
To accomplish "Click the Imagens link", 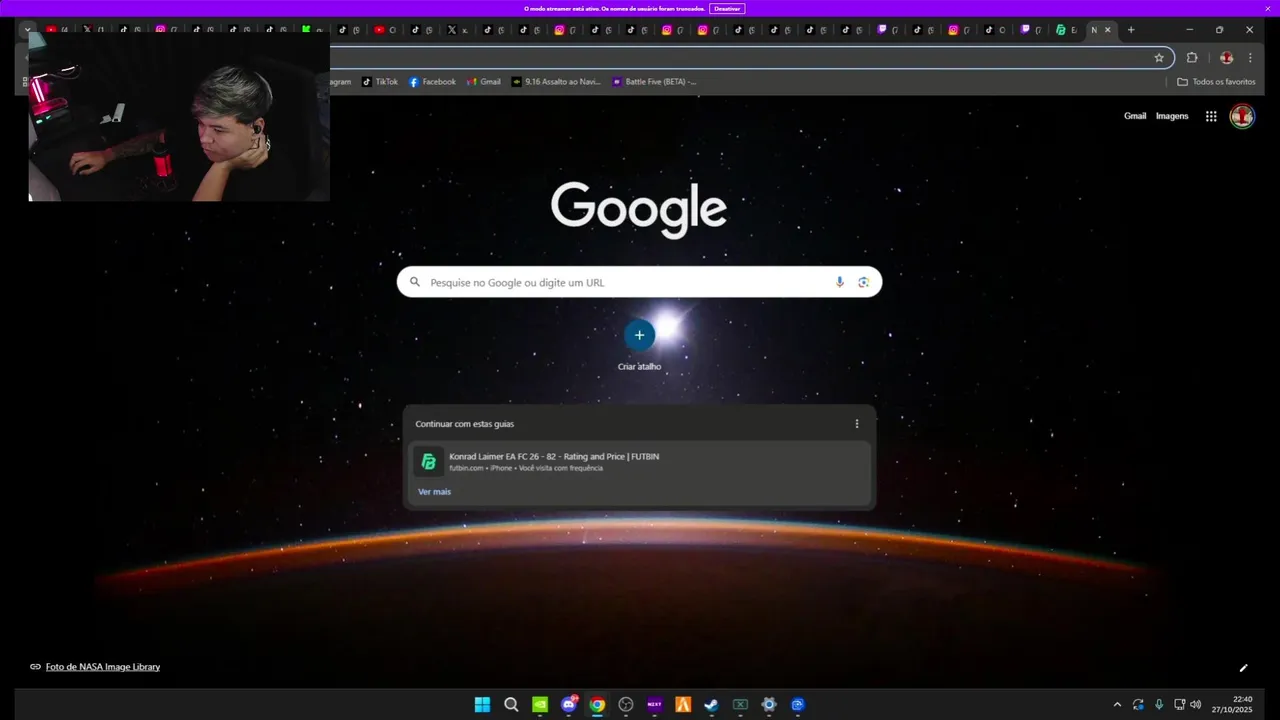I will pyautogui.click(x=1172, y=116).
